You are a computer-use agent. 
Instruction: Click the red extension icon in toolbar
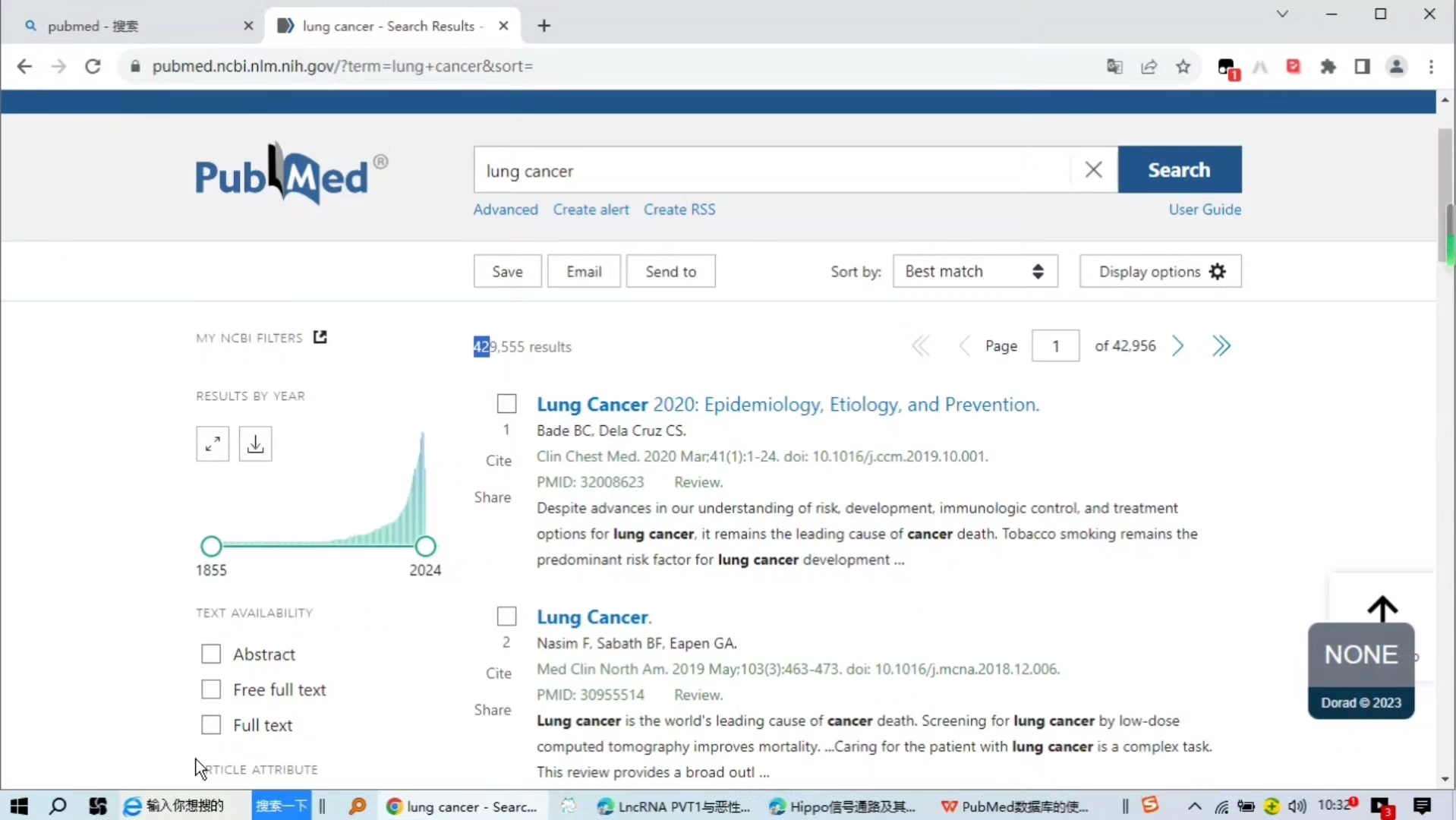point(1294,66)
